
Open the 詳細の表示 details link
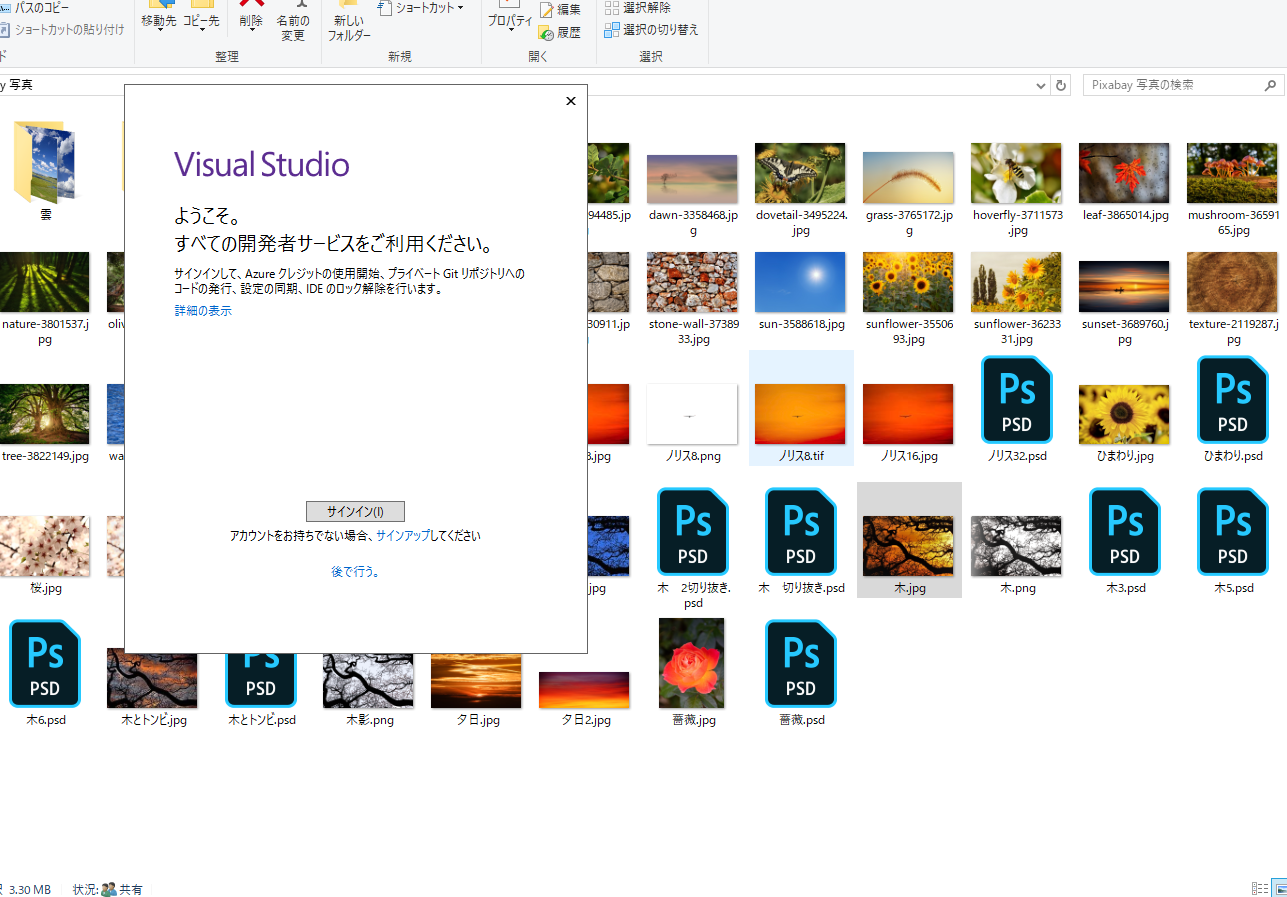pyautogui.click(x=203, y=311)
